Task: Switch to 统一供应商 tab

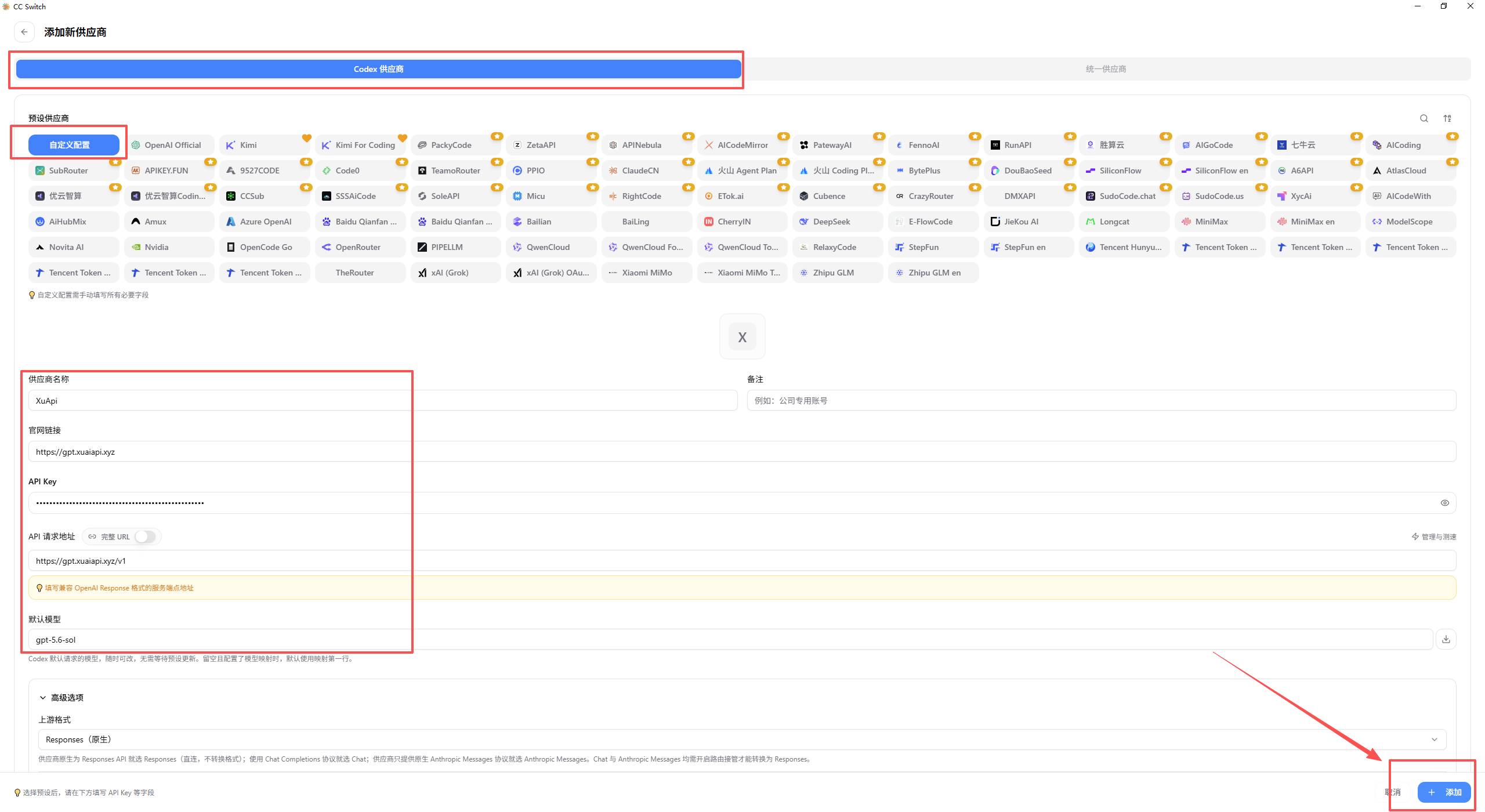Action: coord(1106,69)
